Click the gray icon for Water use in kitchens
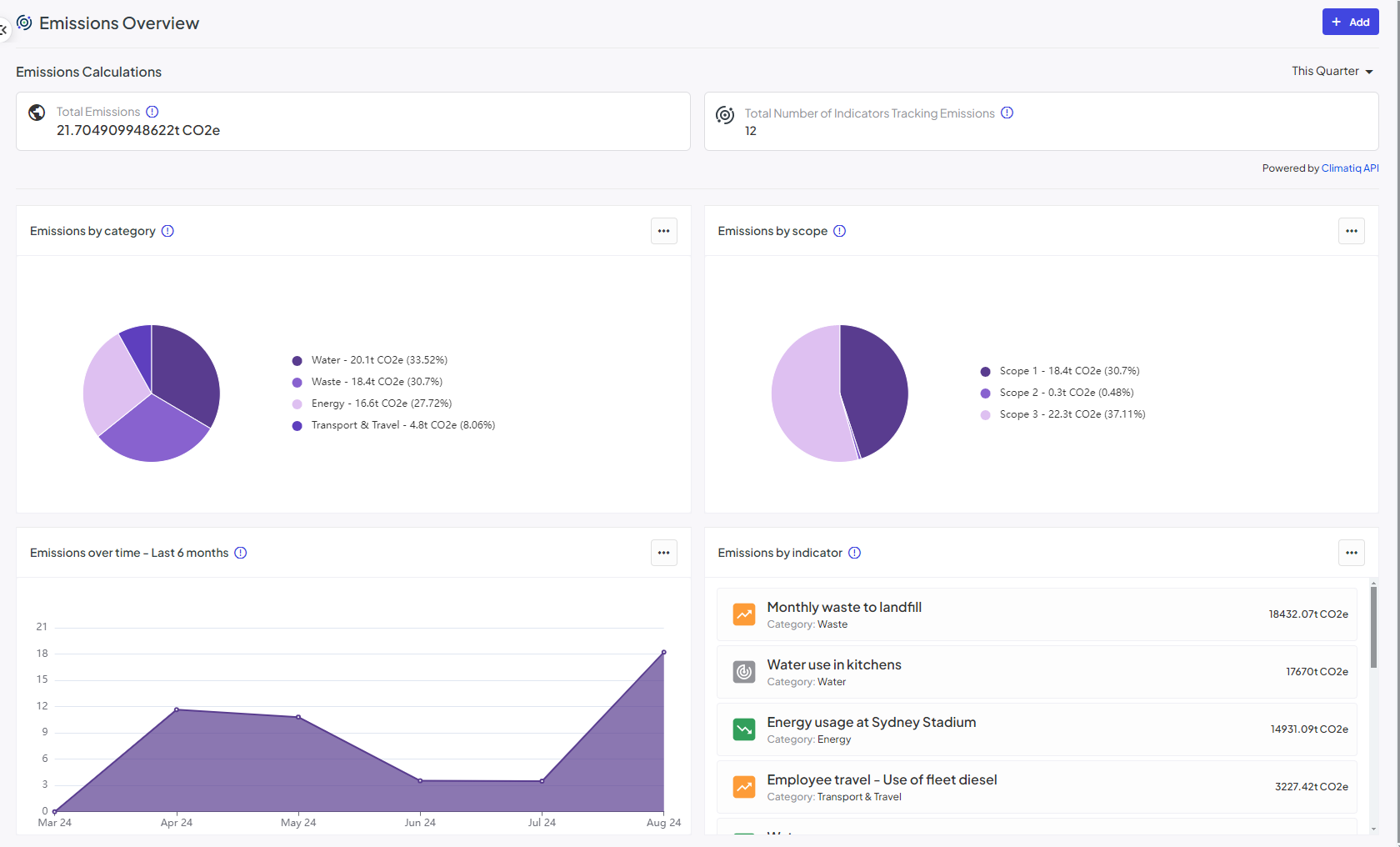 (744, 672)
